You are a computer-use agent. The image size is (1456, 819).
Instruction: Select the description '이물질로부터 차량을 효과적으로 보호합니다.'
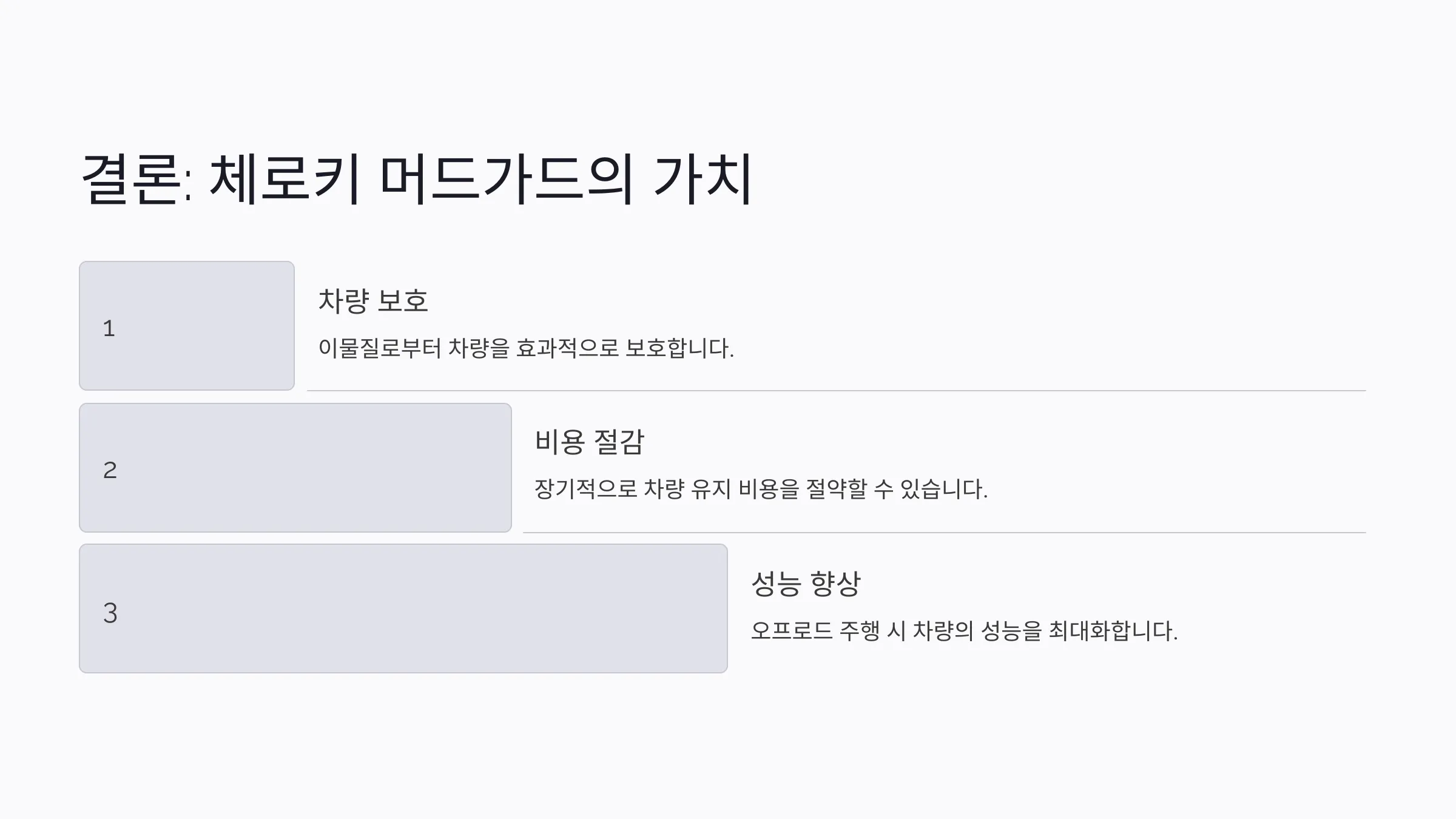point(526,348)
